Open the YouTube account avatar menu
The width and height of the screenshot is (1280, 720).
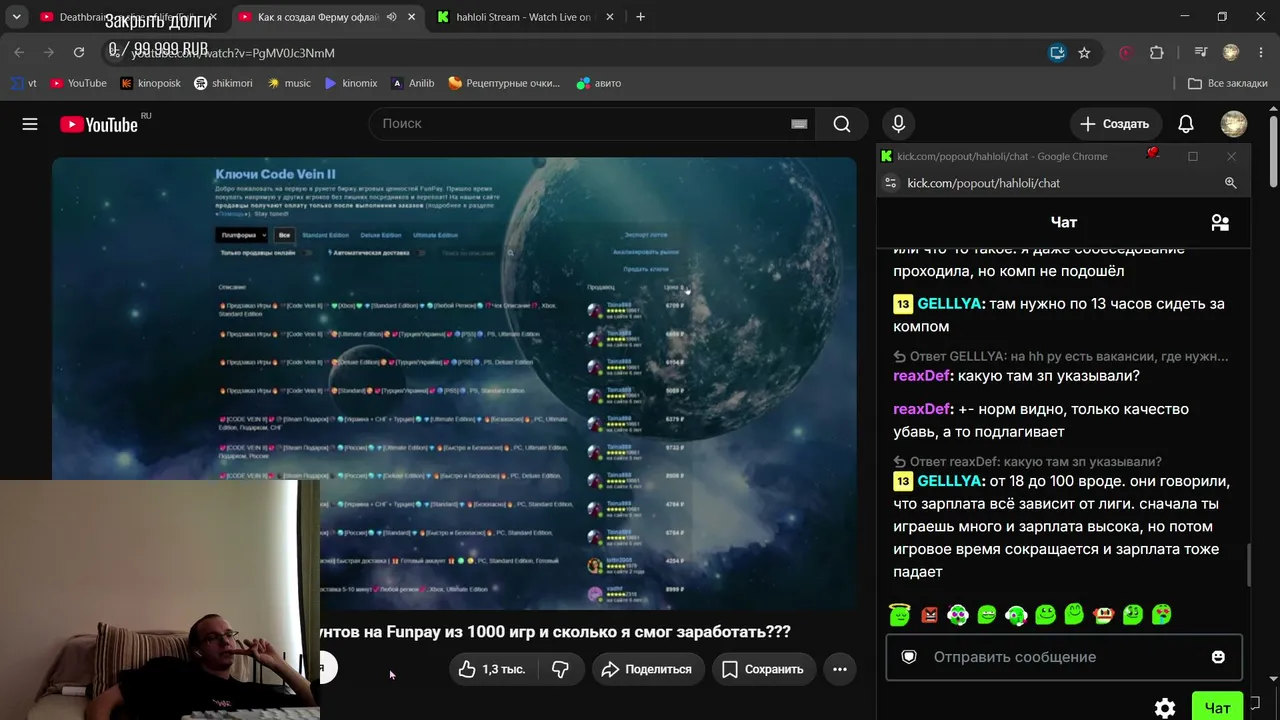(x=1234, y=124)
